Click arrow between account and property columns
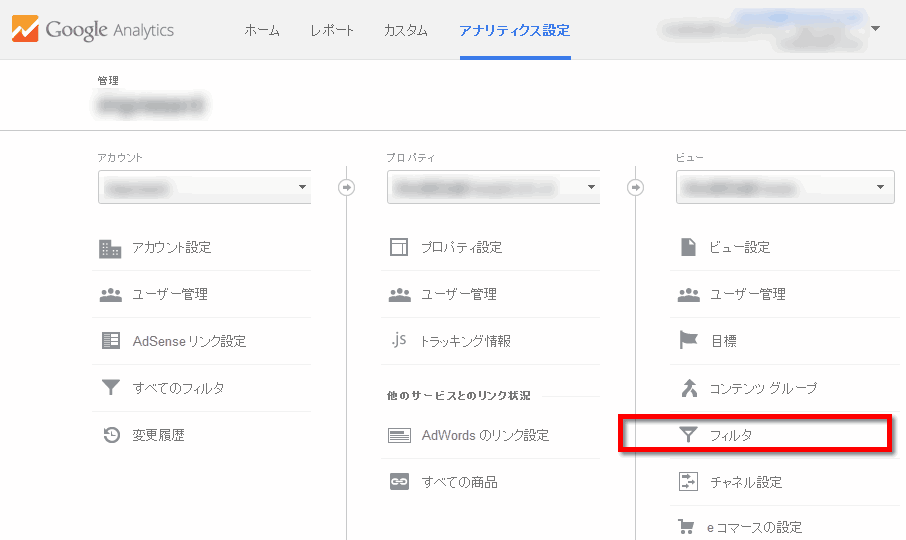Viewport: 906px width, 540px height. [x=347, y=187]
